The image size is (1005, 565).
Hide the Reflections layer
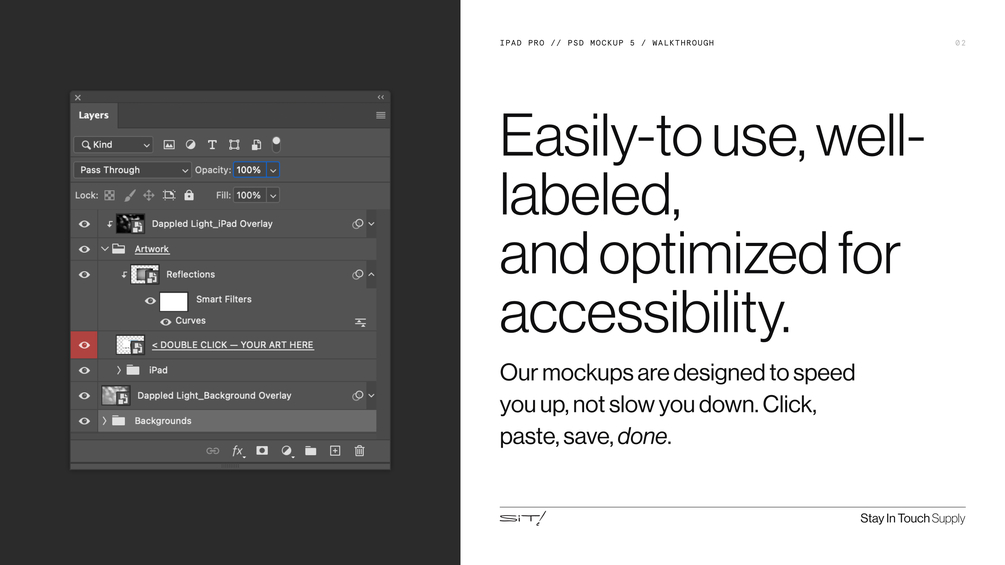pos(84,275)
